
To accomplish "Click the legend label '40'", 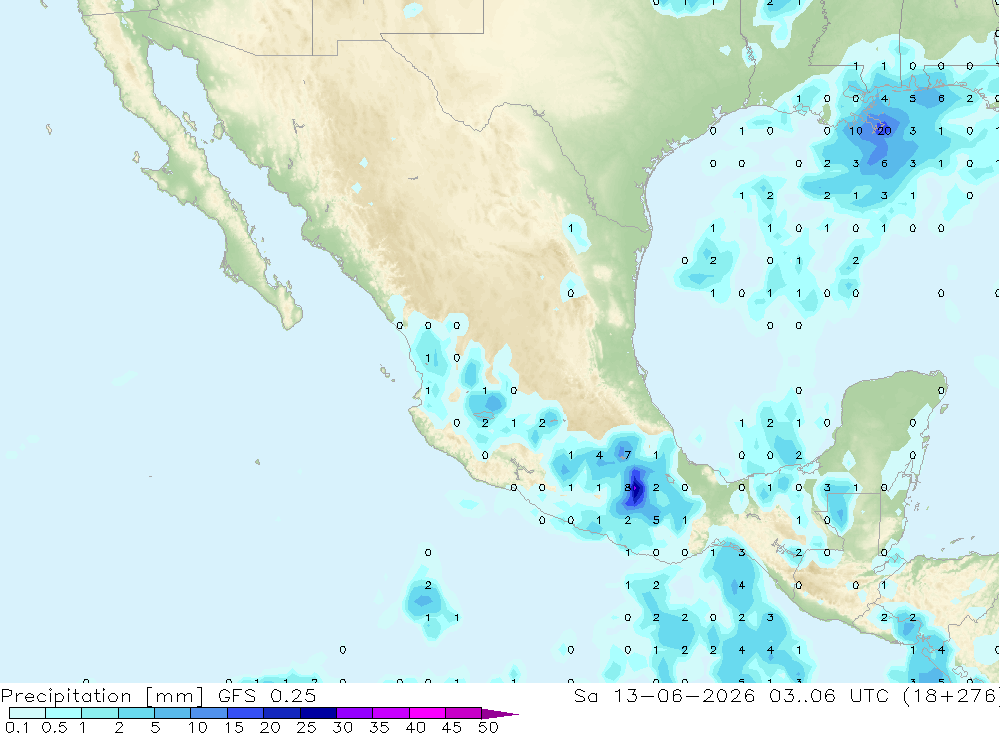I will coord(415,727).
